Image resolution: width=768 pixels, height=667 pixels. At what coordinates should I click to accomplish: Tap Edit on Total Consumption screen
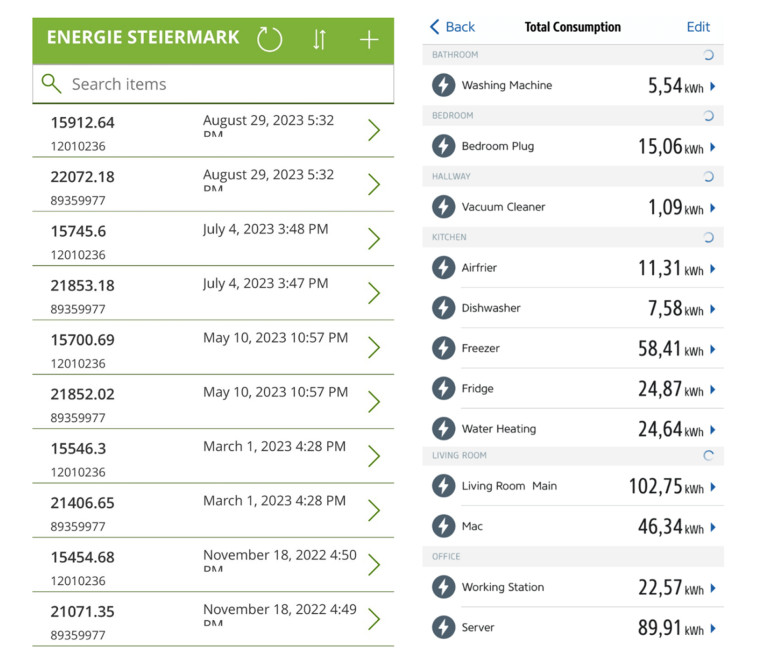click(x=699, y=27)
